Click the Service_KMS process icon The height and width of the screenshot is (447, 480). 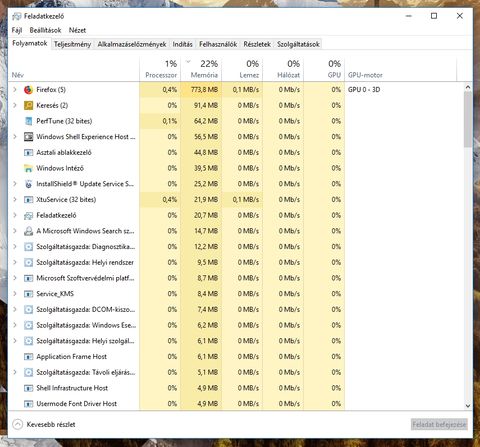pyautogui.click(x=28, y=294)
